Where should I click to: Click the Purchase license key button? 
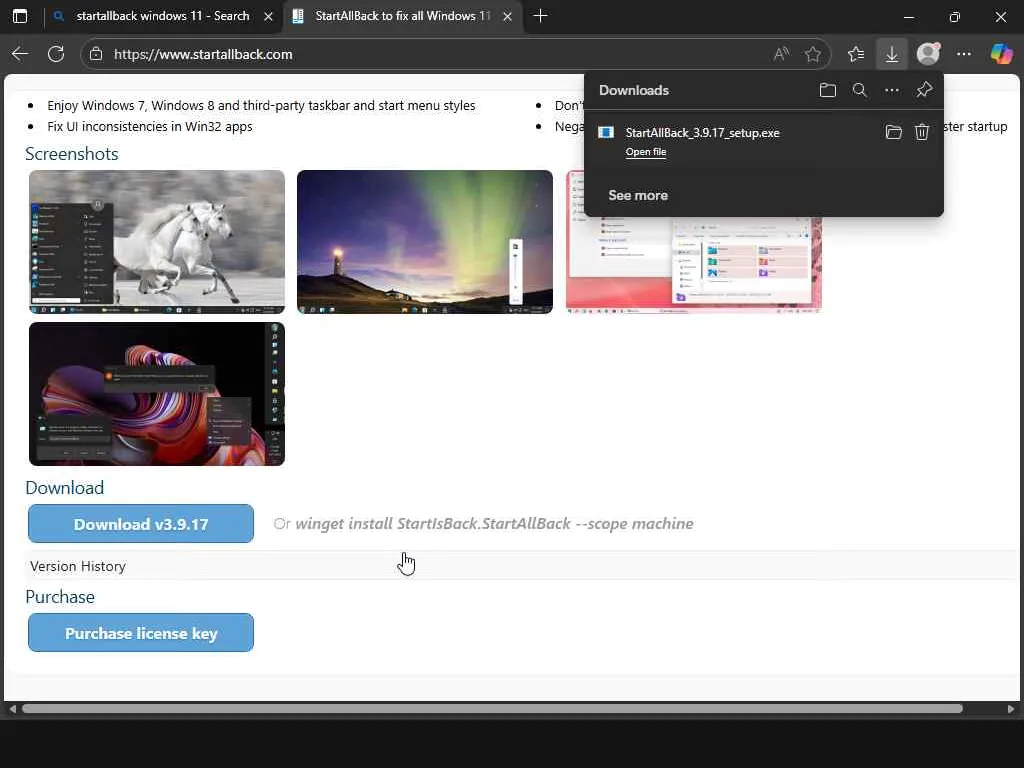tap(141, 633)
